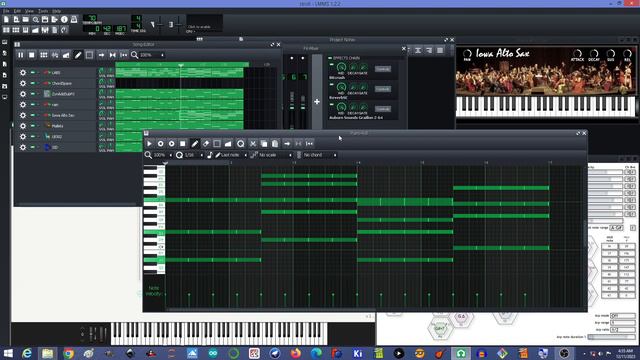640x360 pixels.
Task: Toggle the Effects Chain enable LED
Action: click(330, 58)
